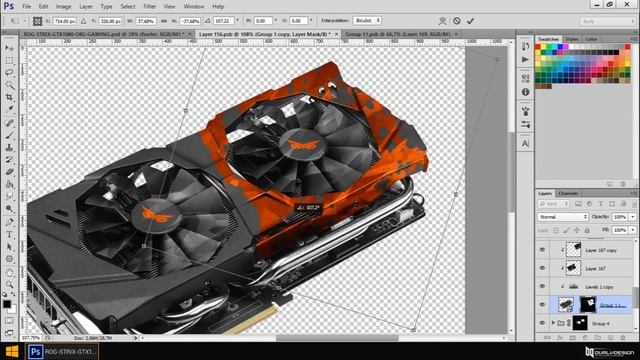Open the Character panel icon
Image resolution: width=640 pixels, height=360 pixels.
point(525,143)
